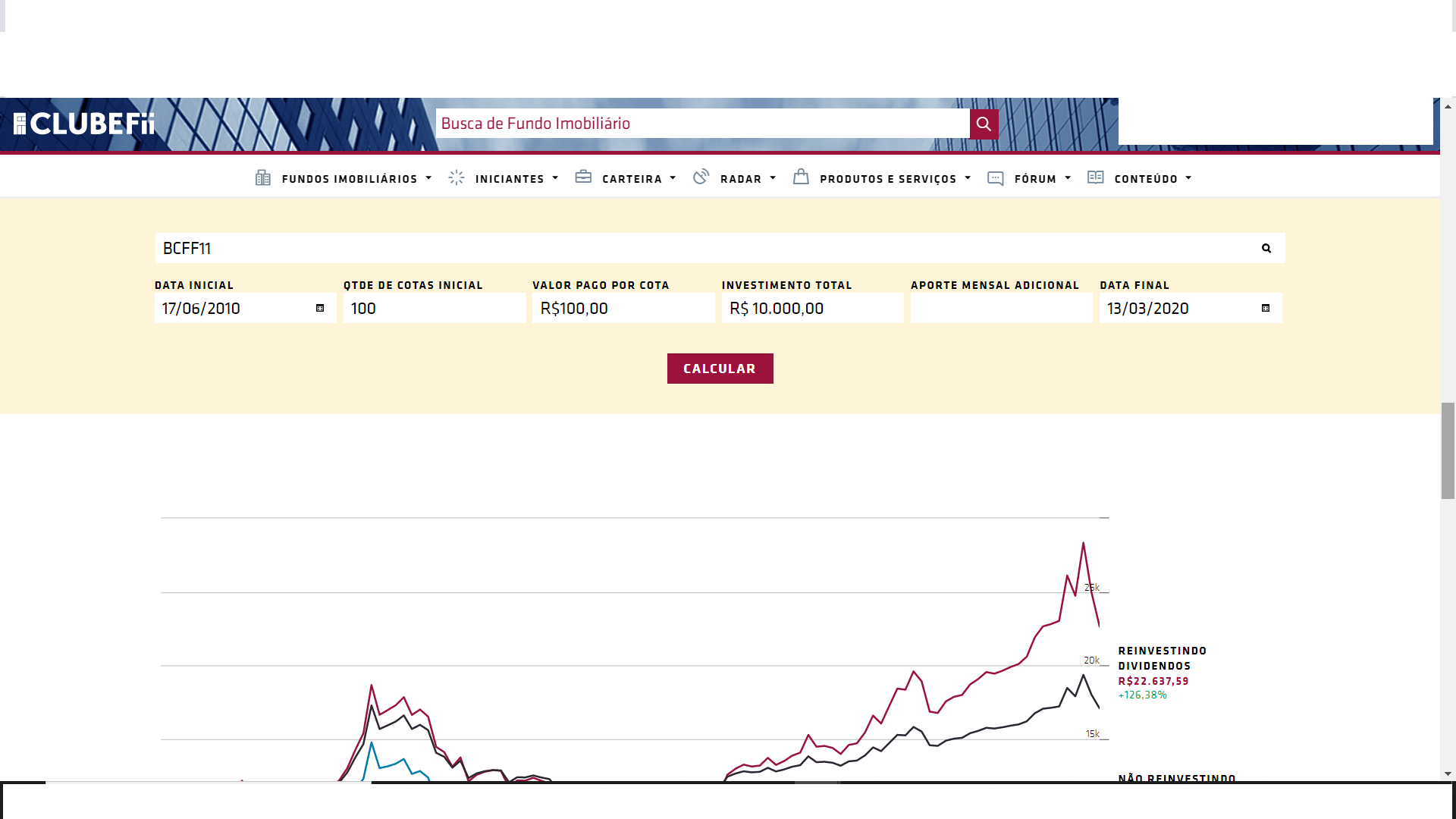The image size is (1456, 819).
Task: Click the 20k axis label on the chart
Action: click(x=1091, y=661)
